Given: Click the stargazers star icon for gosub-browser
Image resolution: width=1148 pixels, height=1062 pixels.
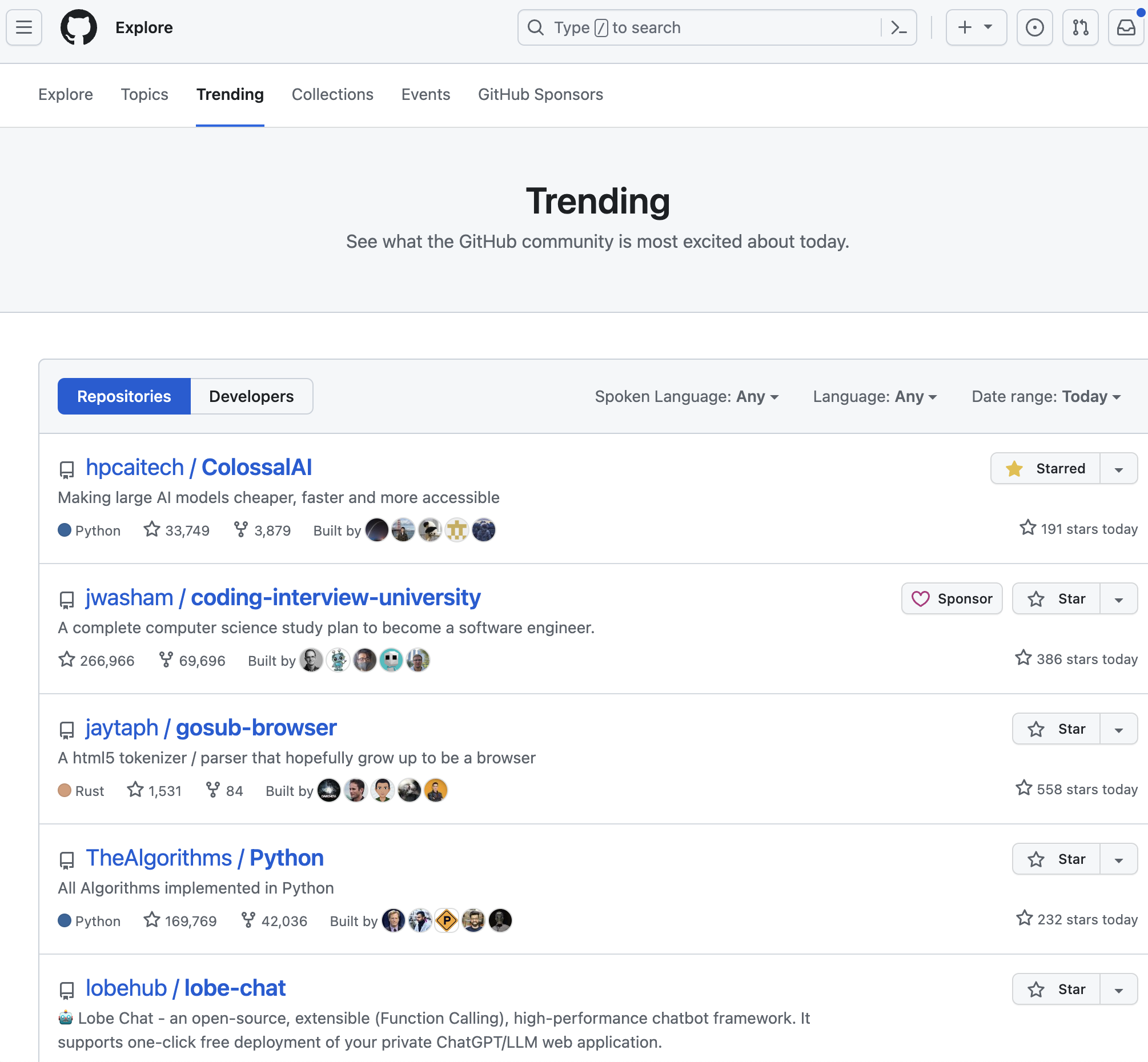Looking at the screenshot, I should point(135,790).
